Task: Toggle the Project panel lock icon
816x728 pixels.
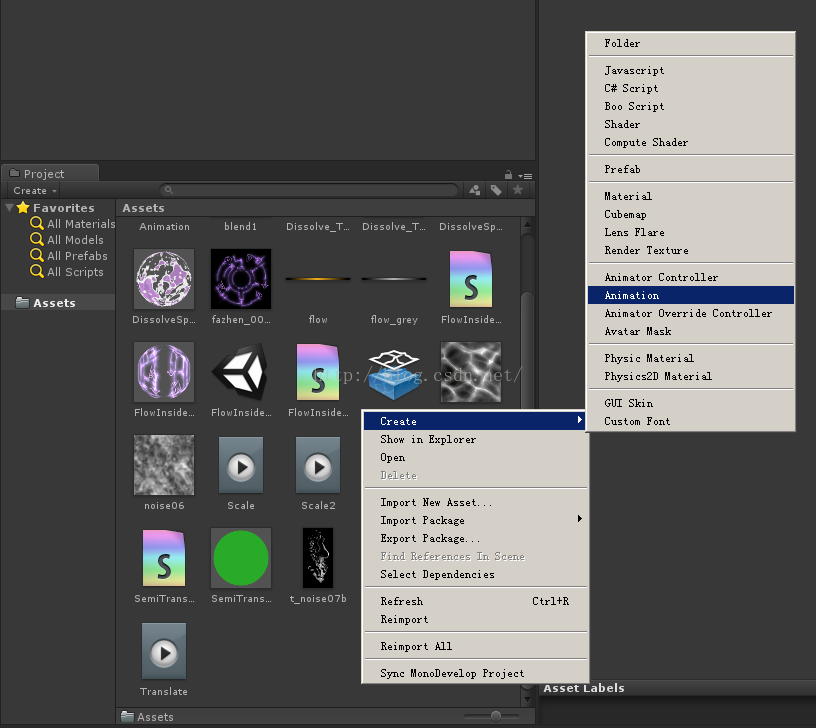Action: [508, 175]
